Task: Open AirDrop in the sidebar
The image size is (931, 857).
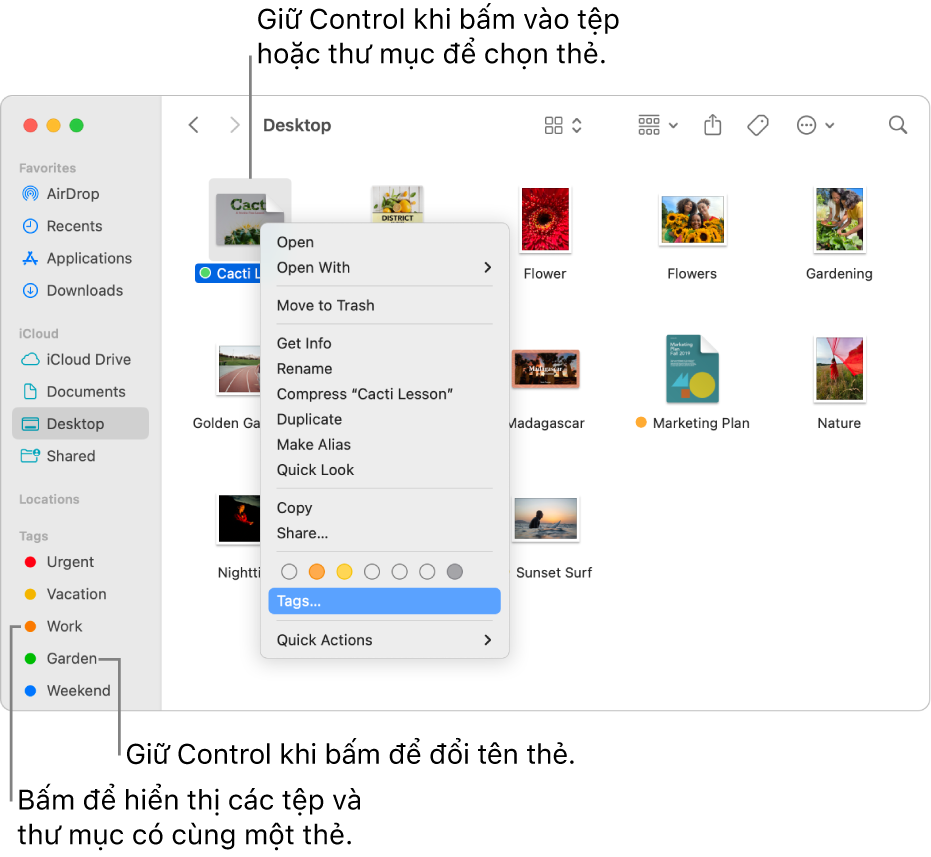Action: coord(80,194)
